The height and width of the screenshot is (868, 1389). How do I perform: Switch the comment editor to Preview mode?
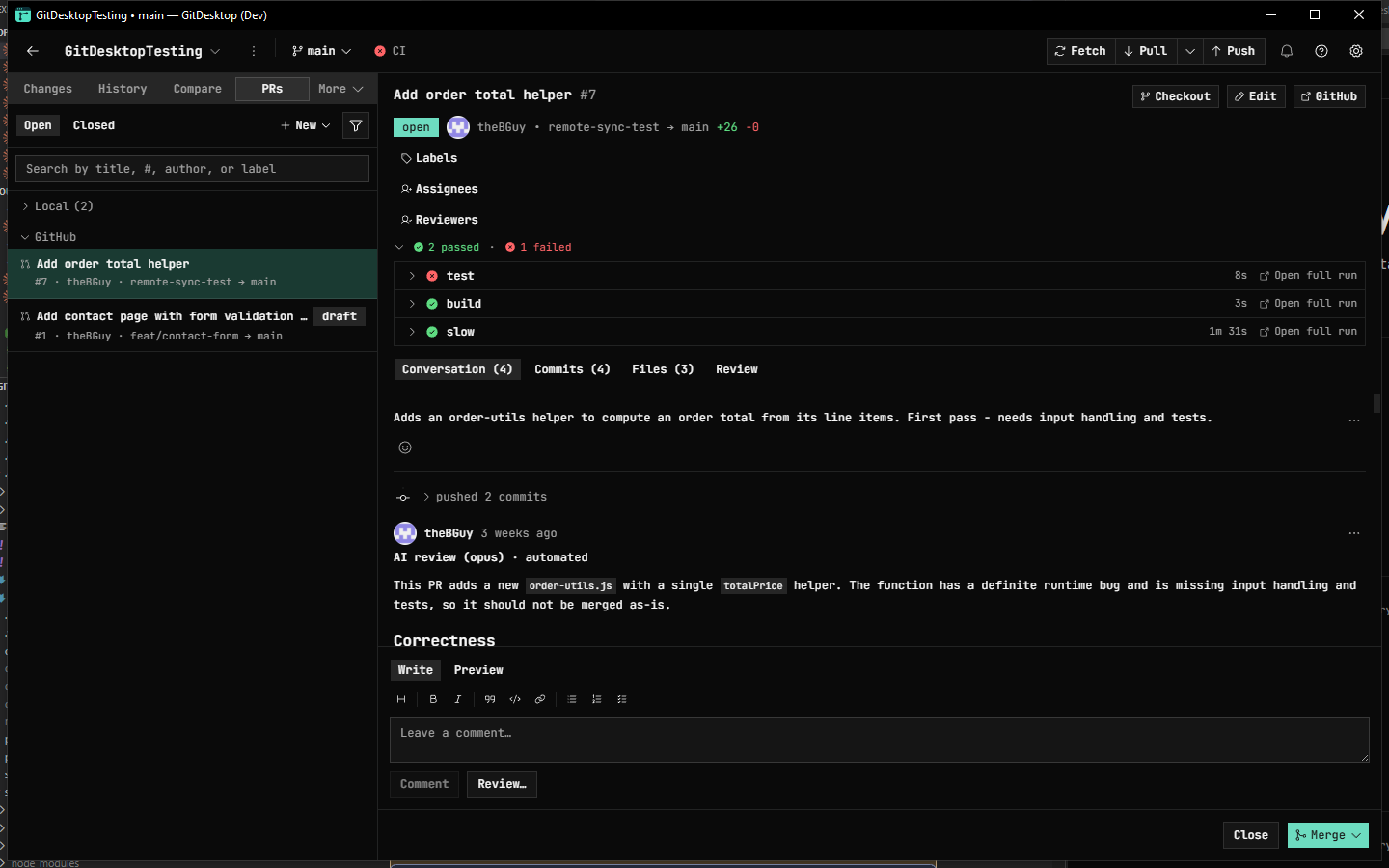click(478, 670)
